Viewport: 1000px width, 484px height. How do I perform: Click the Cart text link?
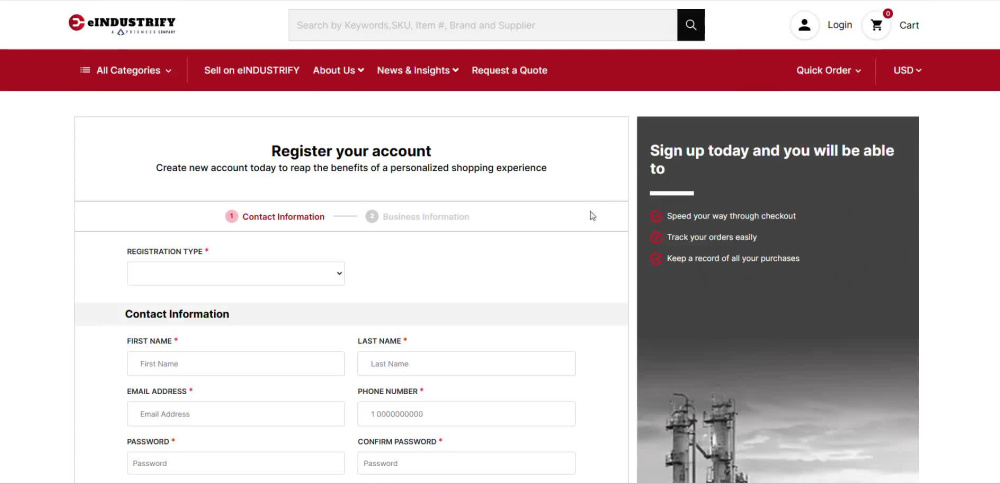tap(909, 26)
